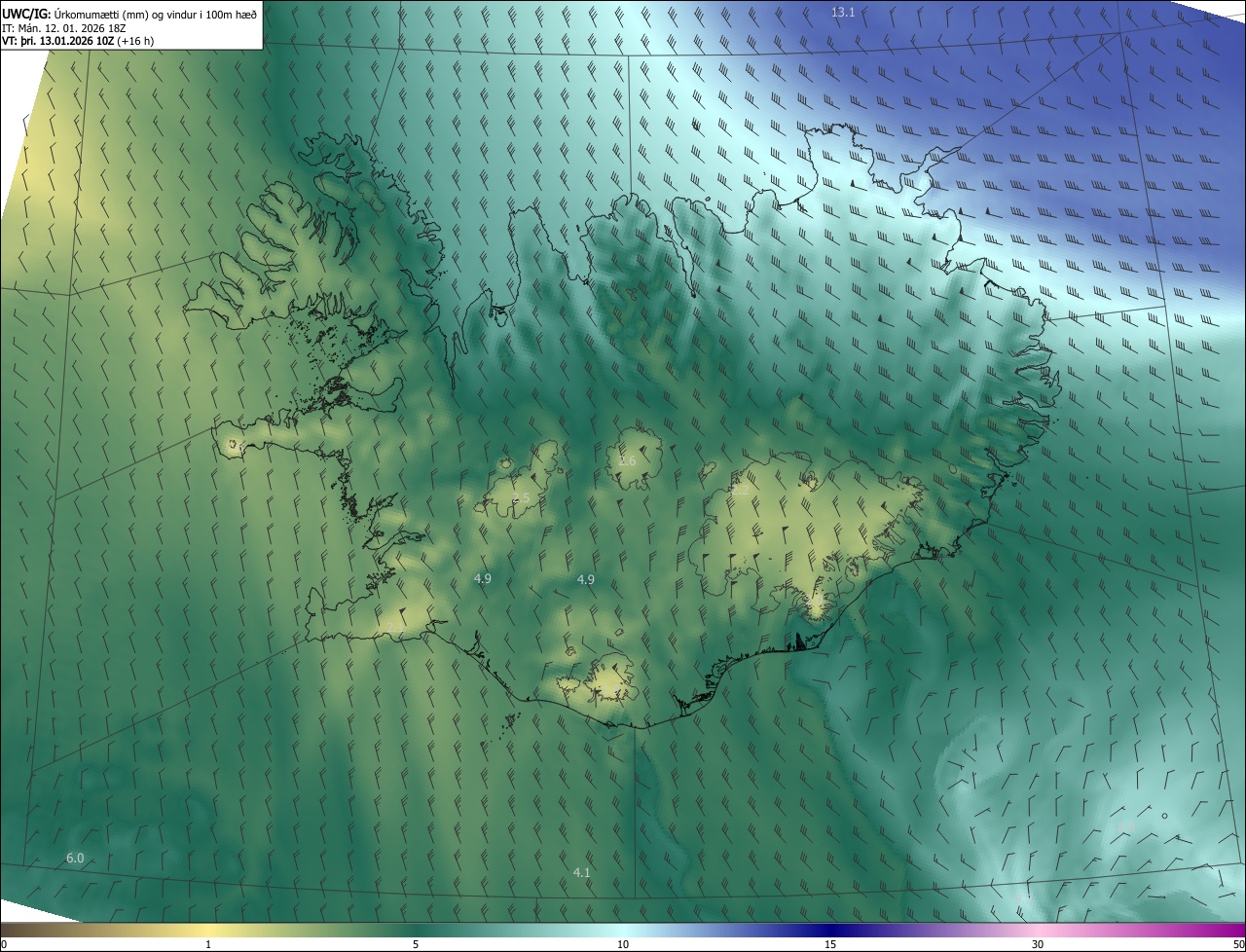Select the 30 label on the color scale

coord(1038,944)
